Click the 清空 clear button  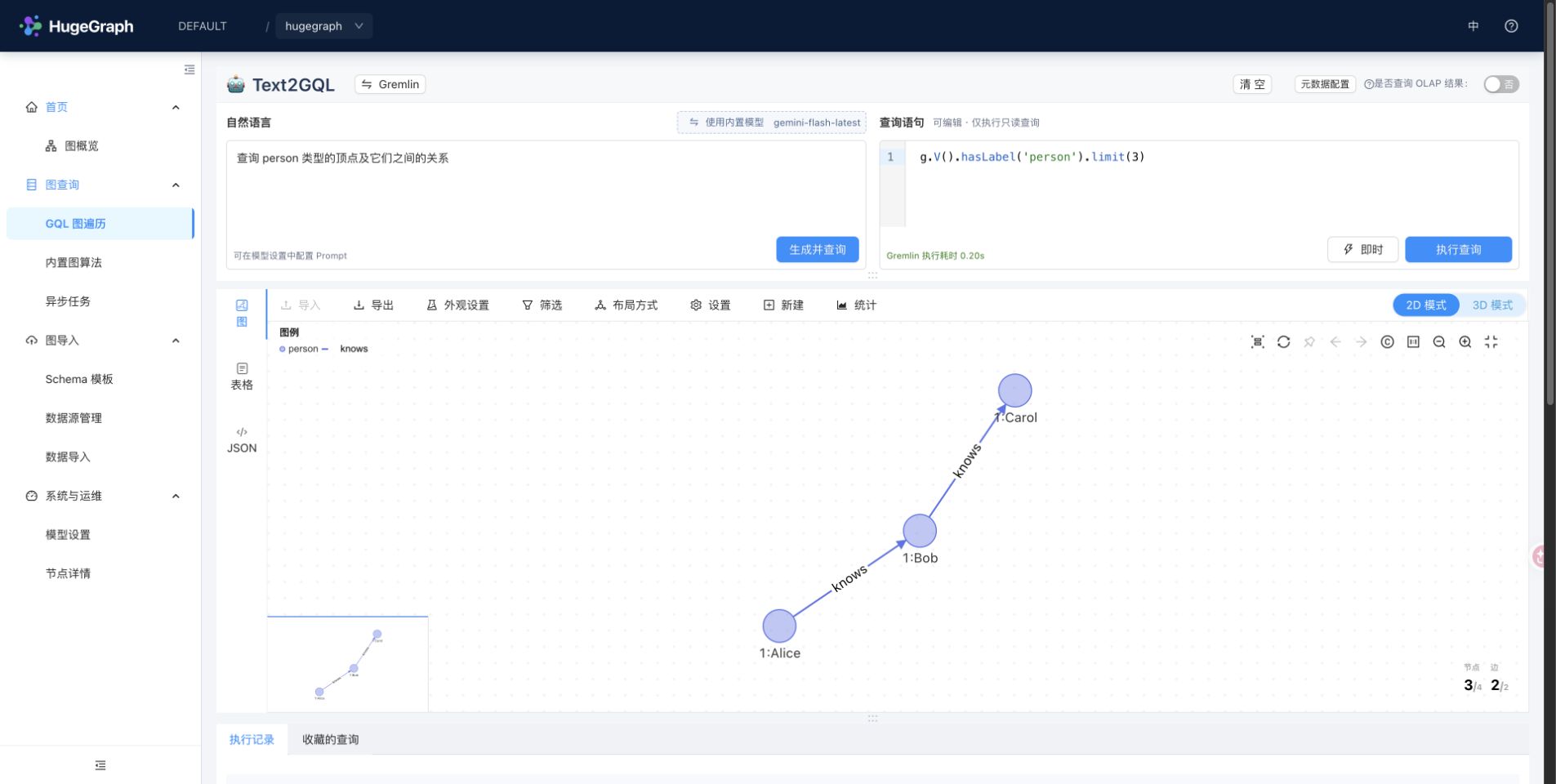tap(1252, 84)
